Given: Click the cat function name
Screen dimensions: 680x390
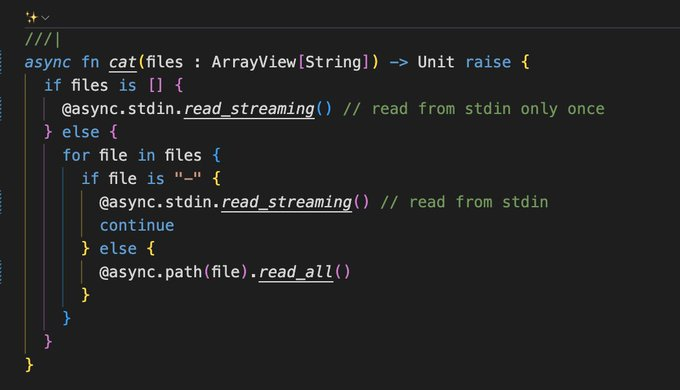Looking at the screenshot, I should 123,62.
